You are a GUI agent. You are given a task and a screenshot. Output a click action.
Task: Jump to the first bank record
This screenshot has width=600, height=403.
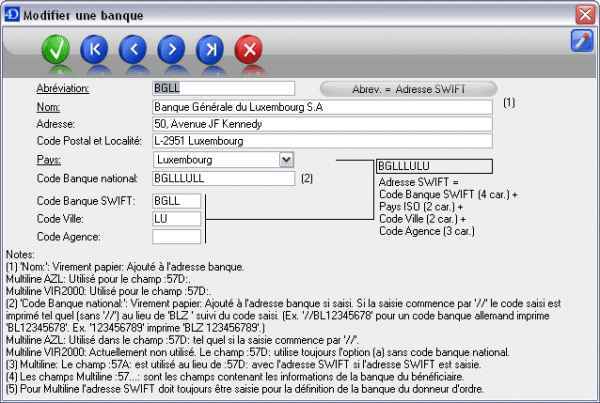95,49
